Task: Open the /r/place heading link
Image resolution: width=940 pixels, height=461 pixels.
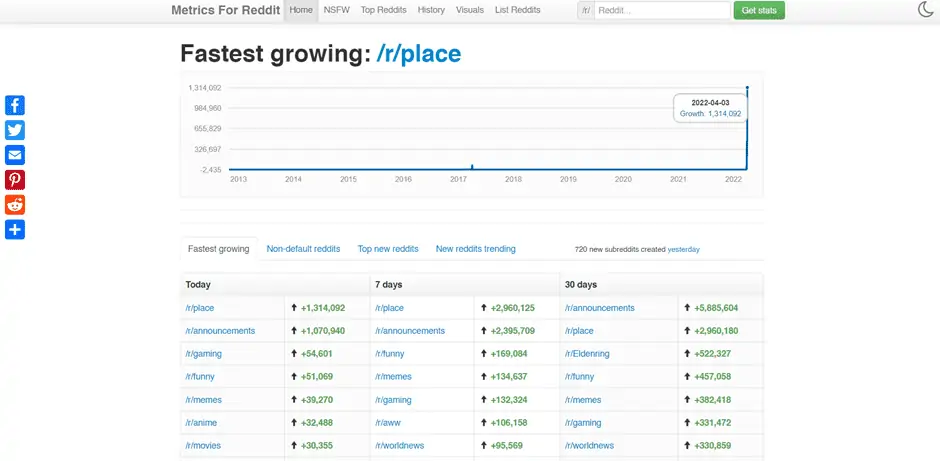Action: pos(418,54)
